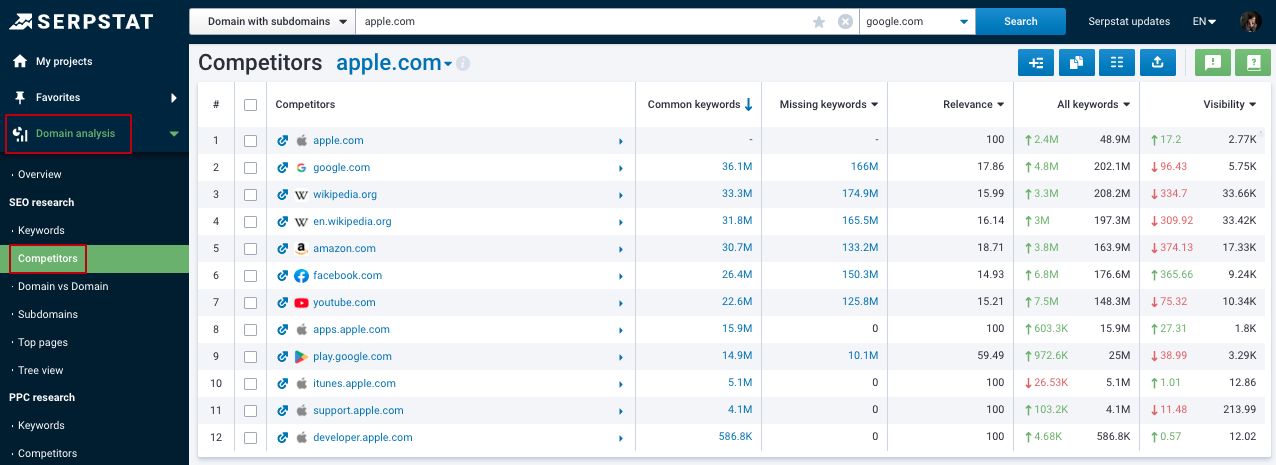Click the YouTube favicon in row 7

(x=301, y=303)
